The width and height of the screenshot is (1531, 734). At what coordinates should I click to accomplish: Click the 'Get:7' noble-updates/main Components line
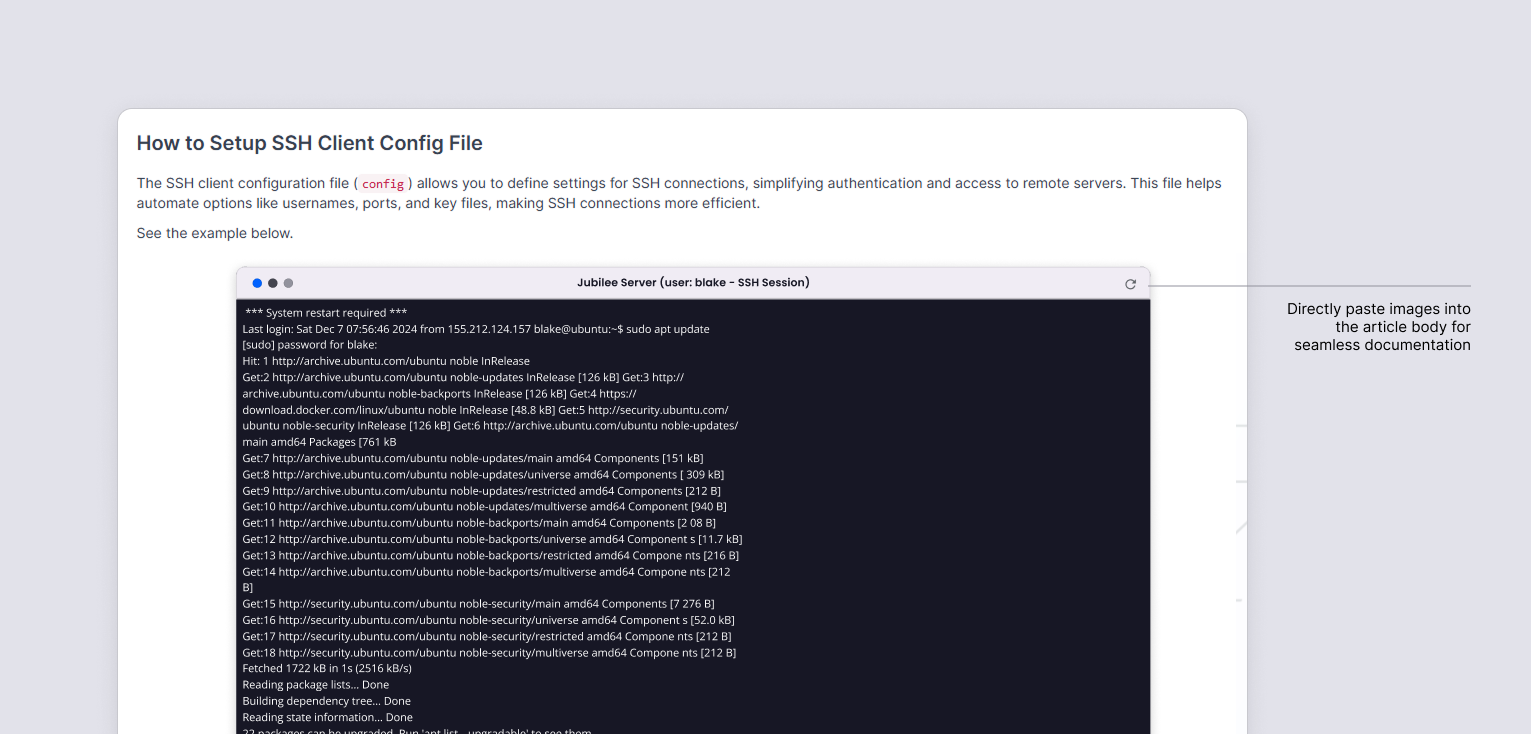tap(472, 458)
